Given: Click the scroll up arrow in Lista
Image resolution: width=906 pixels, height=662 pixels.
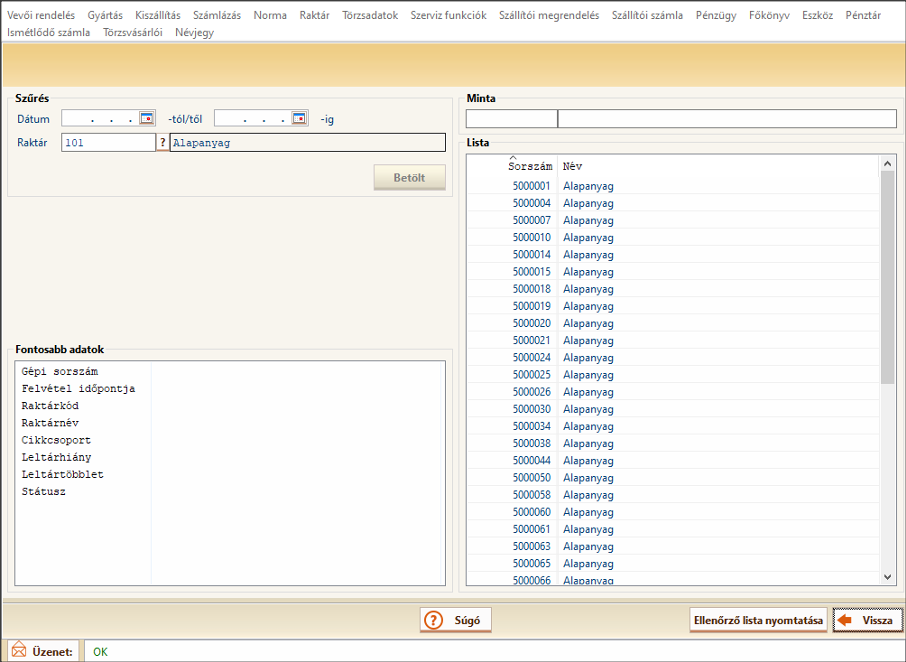Looking at the screenshot, I should coord(888,164).
